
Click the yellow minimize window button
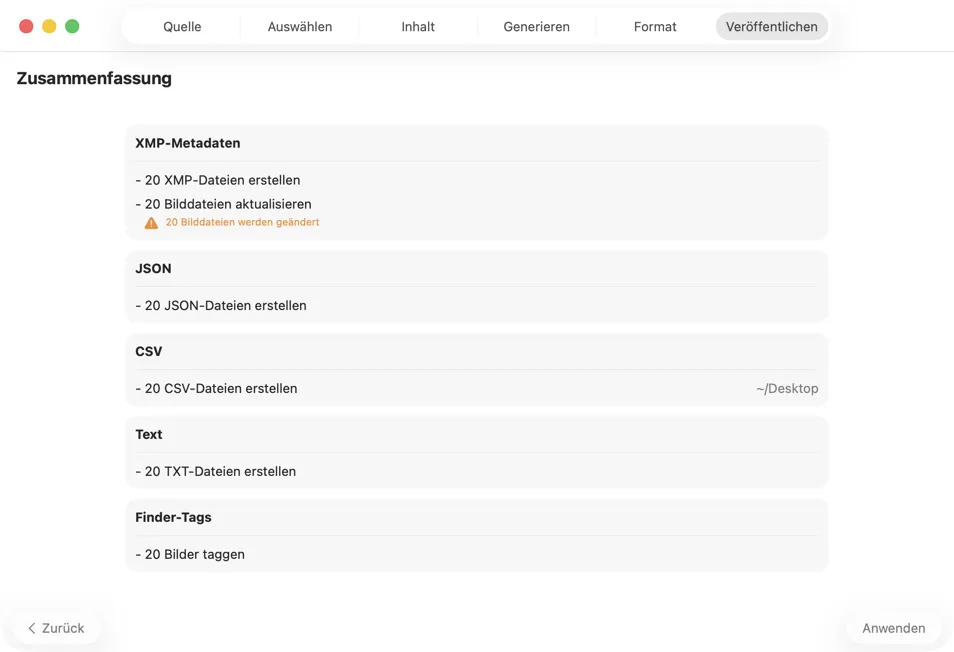(x=49, y=26)
